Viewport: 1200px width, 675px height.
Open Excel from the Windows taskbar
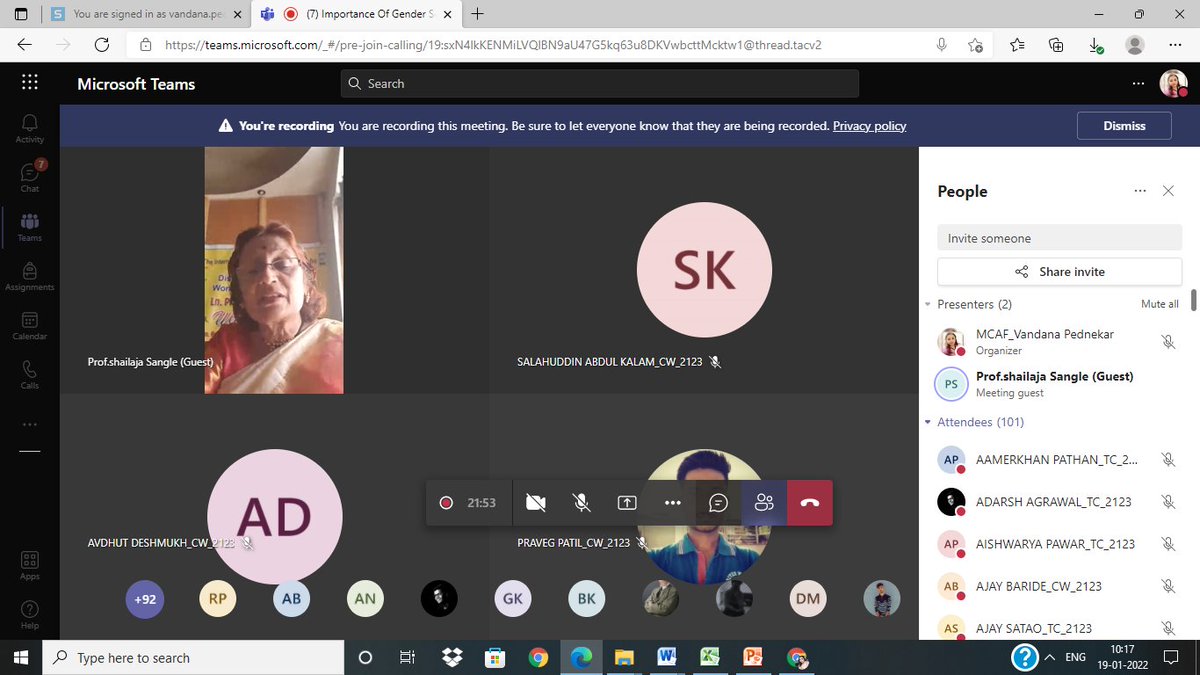[x=710, y=657]
